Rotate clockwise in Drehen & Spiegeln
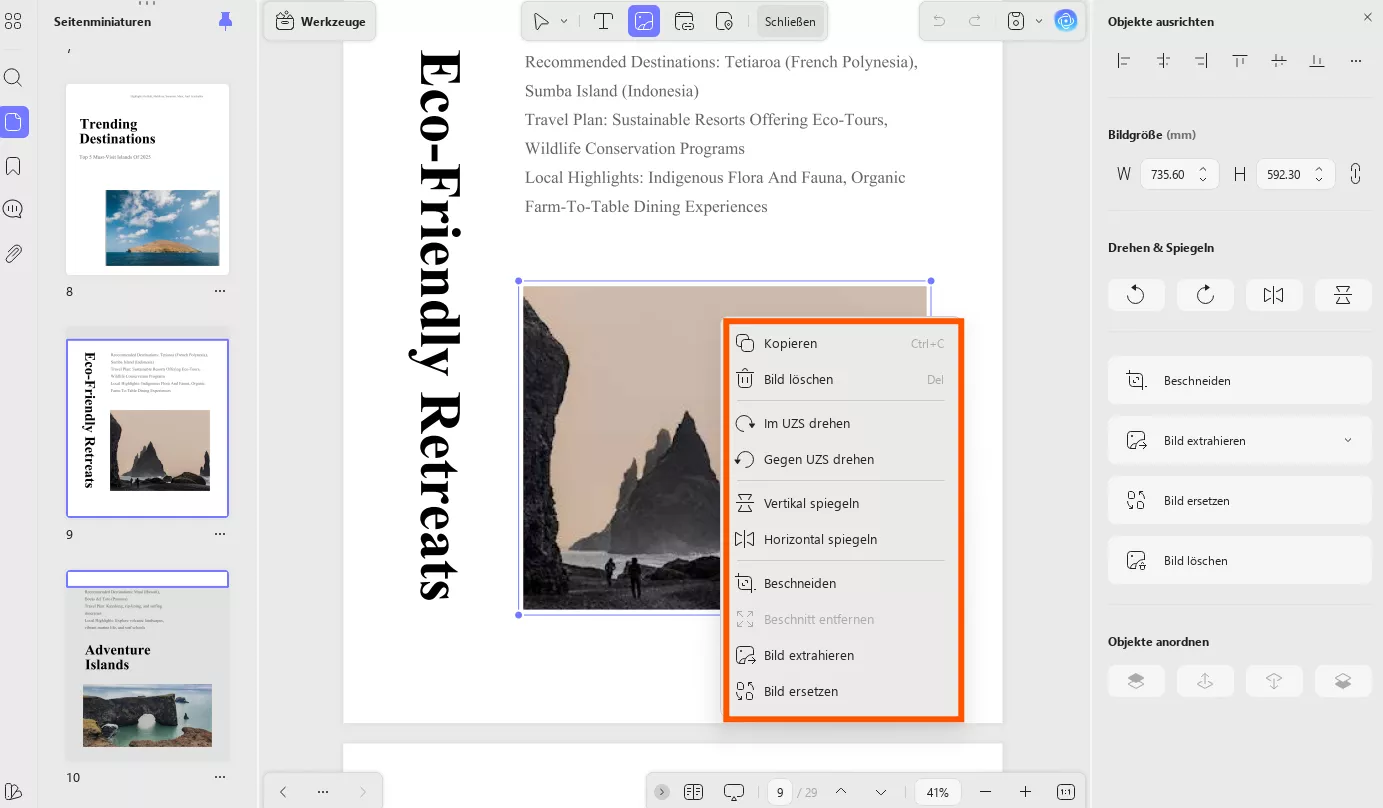This screenshot has height=808, width=1383. tap(1205, 295)
